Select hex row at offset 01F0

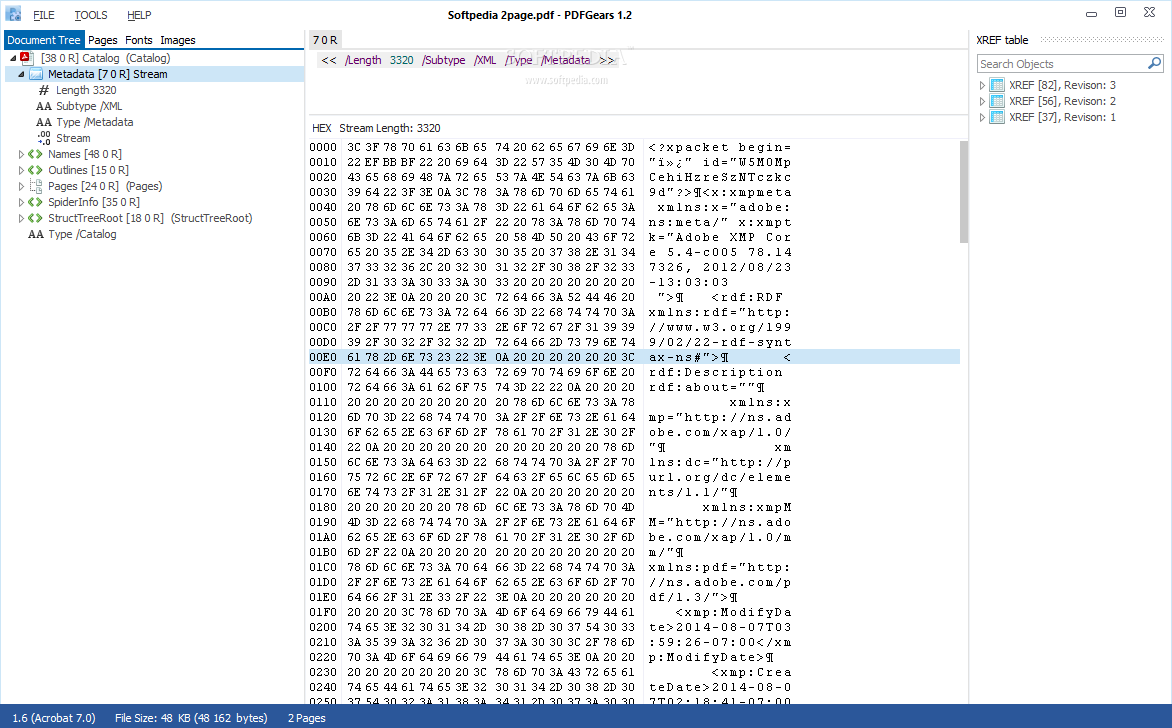click(x=634, y=612)
